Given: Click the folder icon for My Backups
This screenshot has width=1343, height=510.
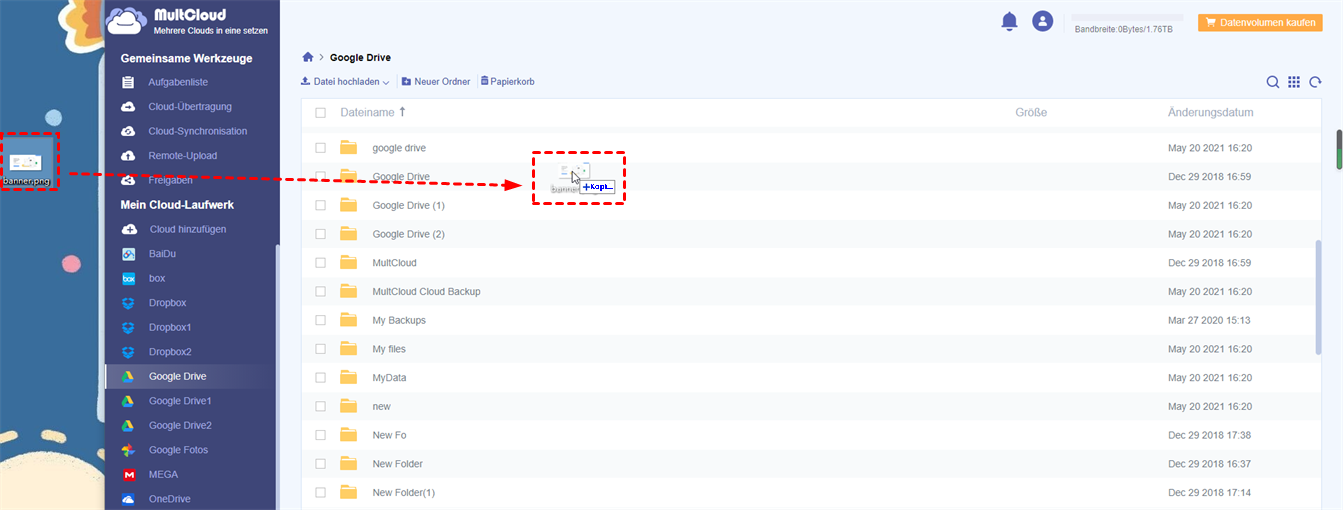Looking at the screenshot, I should (348, 320).
